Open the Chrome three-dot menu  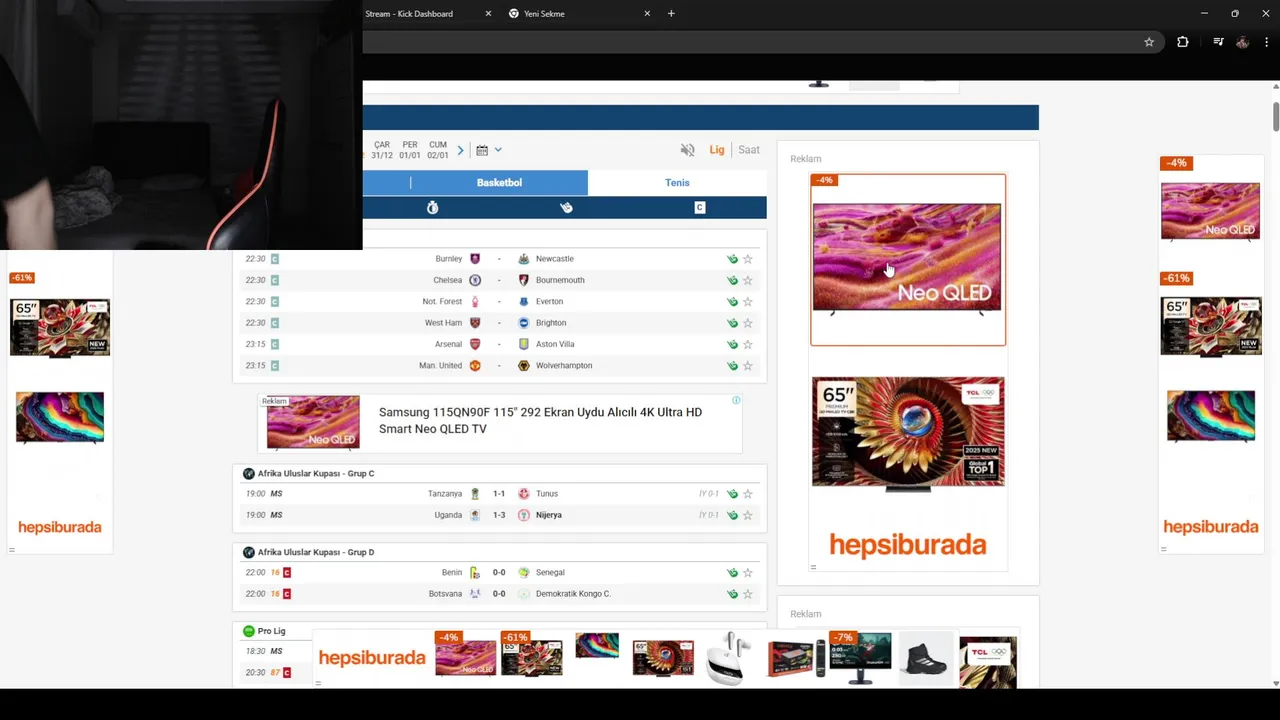coord(1266,42)
